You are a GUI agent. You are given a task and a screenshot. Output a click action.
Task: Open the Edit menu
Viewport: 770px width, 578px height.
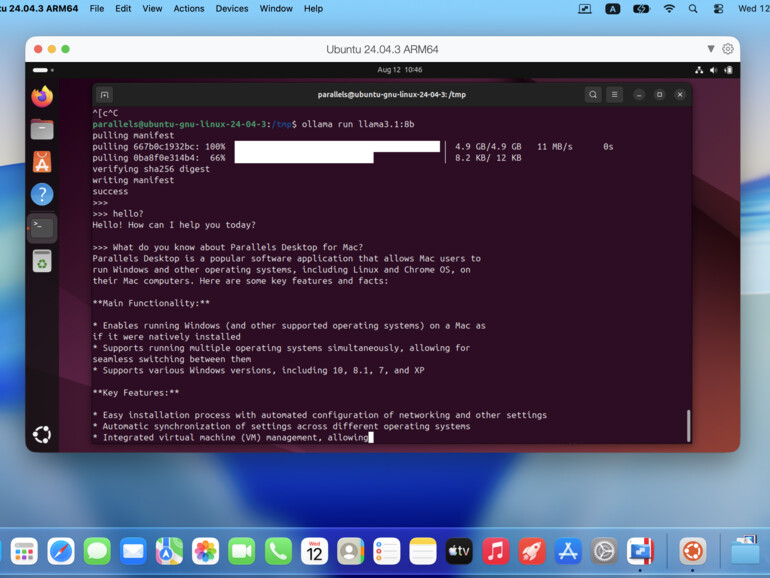(123, 9)
